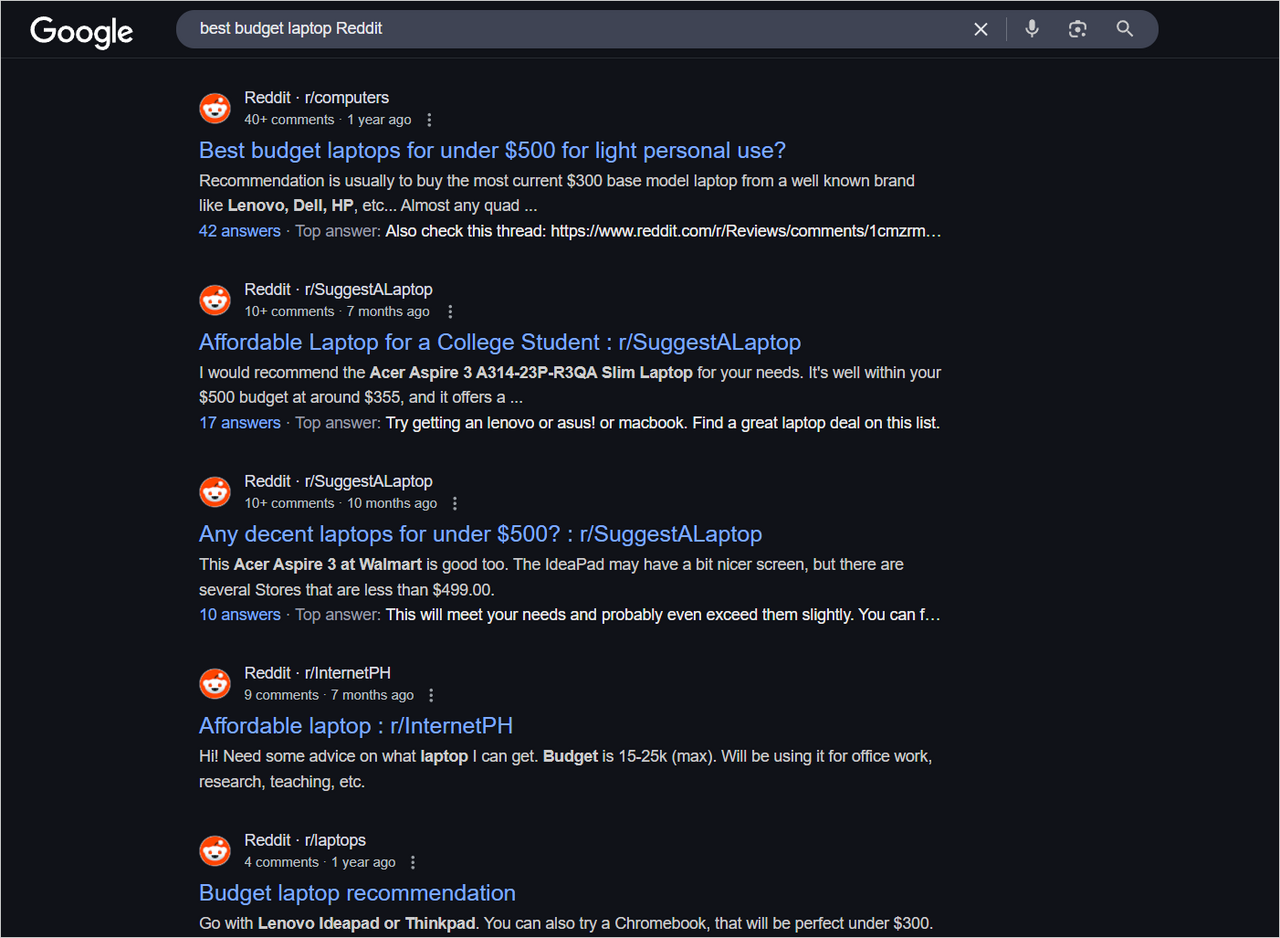1280x938 pixels.
Task: Open Google Lens image search
Action: (1077, 29)
